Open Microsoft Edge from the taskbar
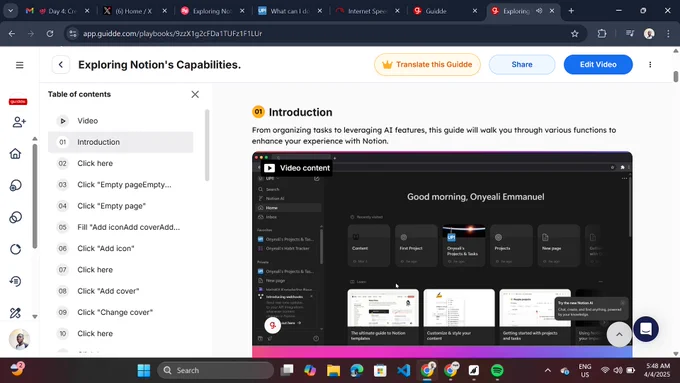The height and width of the screenshot is (383, 680). click(x=356, y=370)
